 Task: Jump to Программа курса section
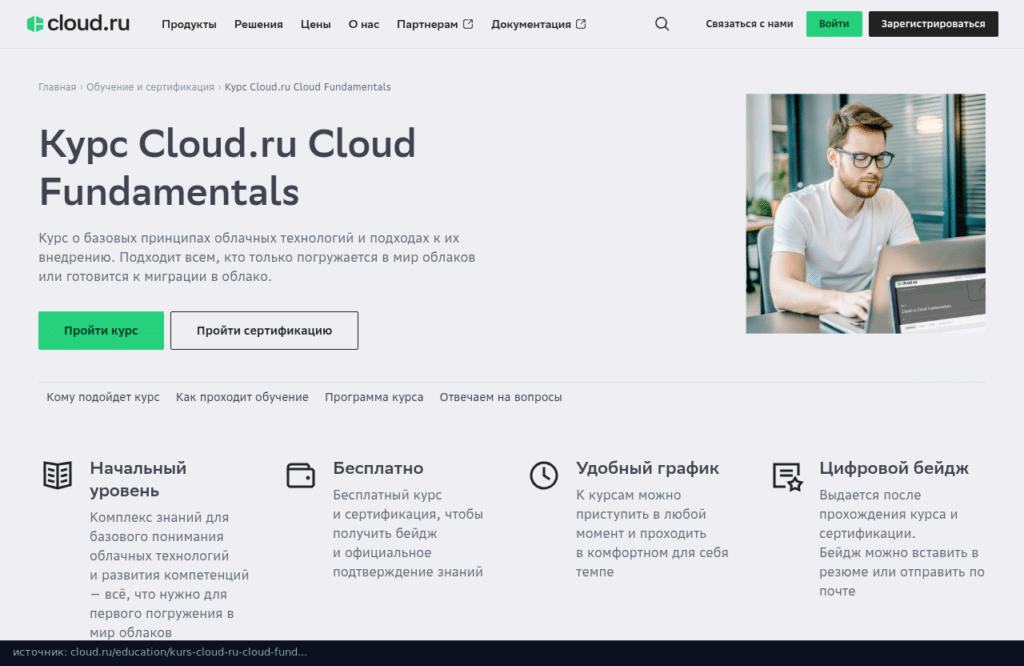374,397
